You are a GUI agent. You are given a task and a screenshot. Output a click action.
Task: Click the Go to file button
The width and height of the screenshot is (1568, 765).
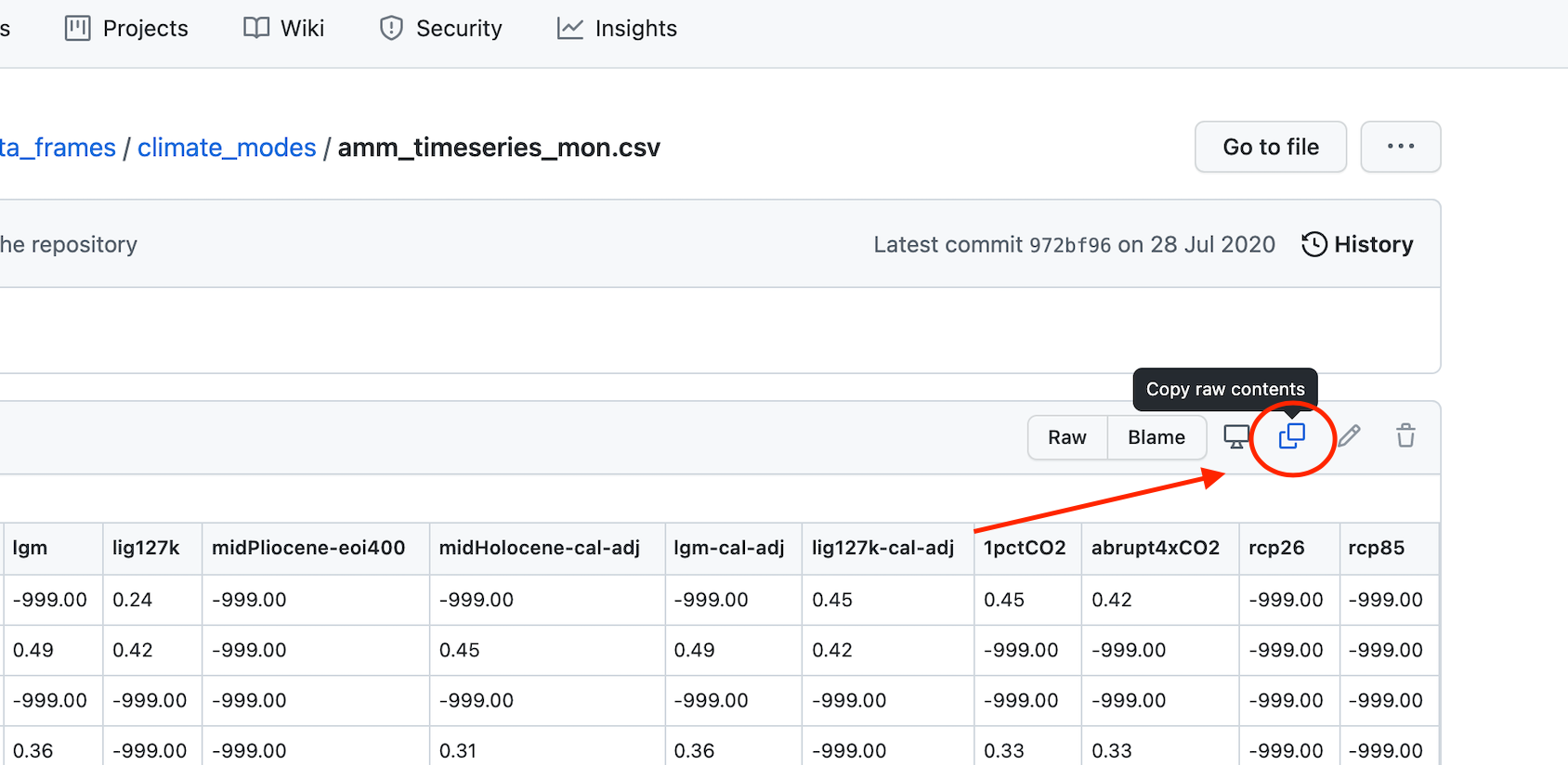(x=1271, y=147)
